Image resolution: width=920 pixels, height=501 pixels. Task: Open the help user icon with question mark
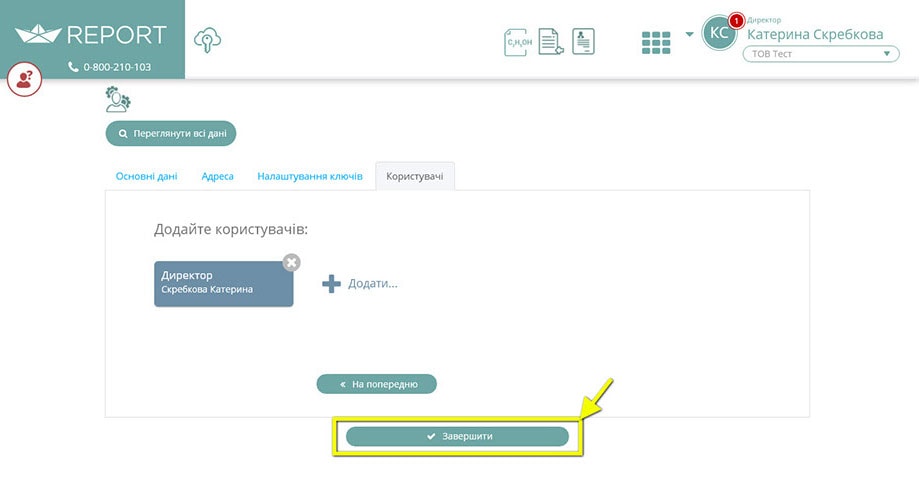24,79
